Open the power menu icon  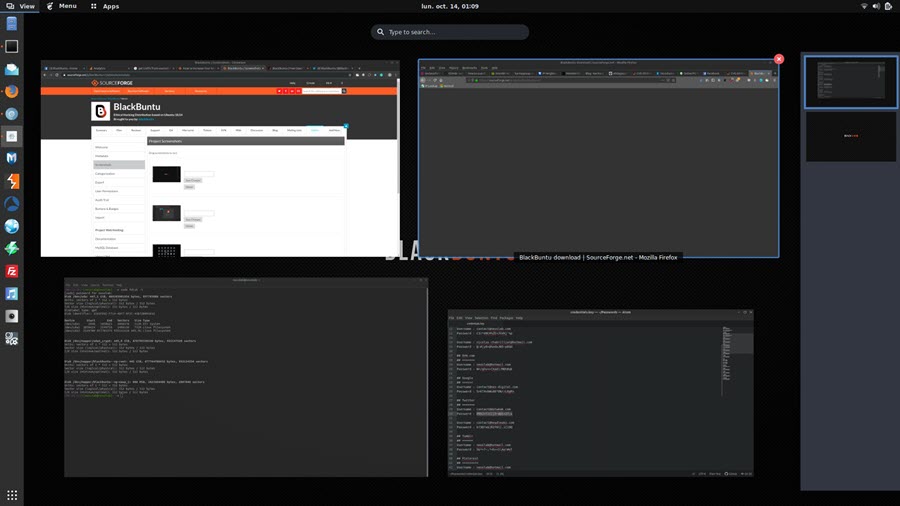tap(889, 6)
